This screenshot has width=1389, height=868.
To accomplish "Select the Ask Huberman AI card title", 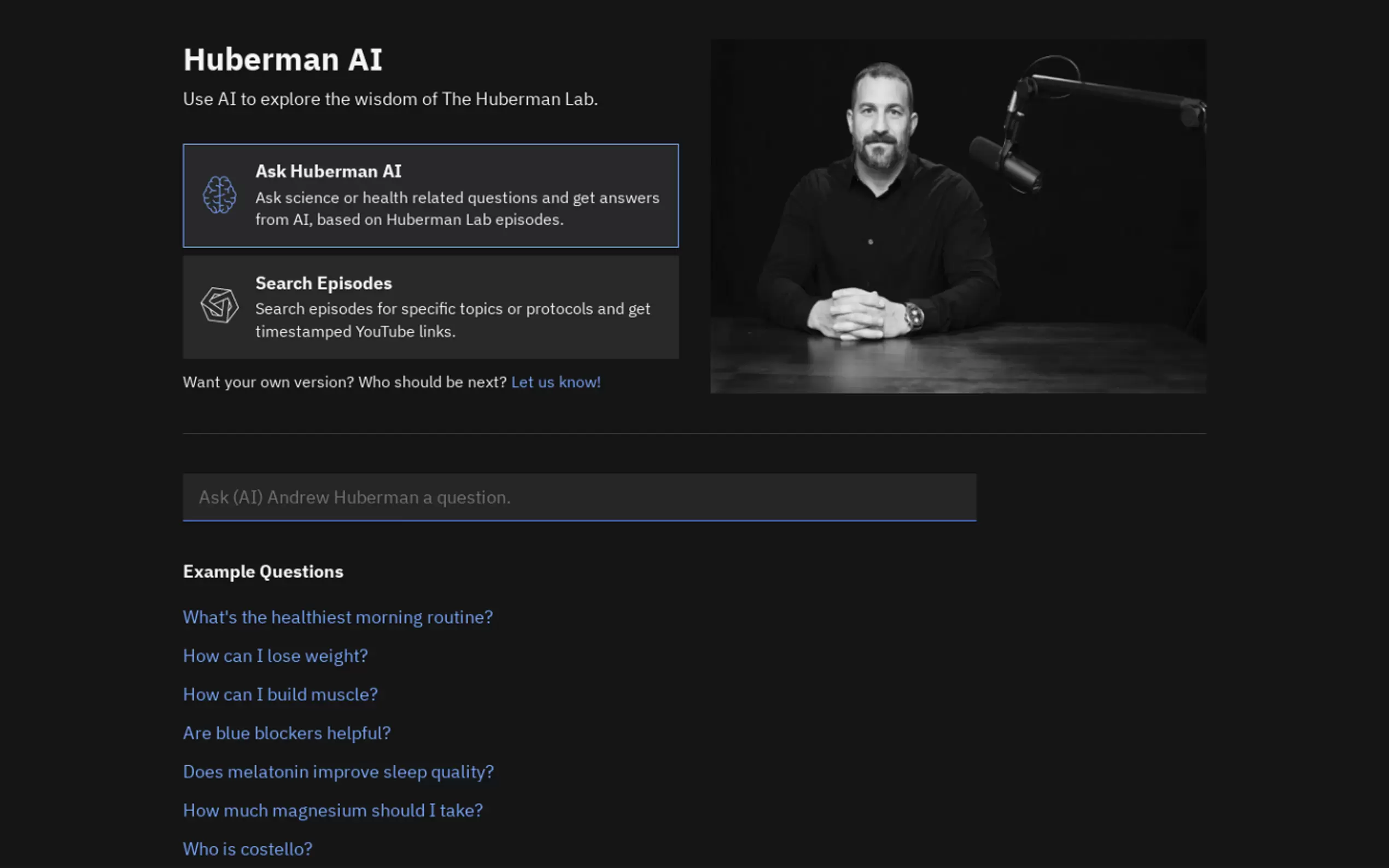I will [x=328, y=171].
